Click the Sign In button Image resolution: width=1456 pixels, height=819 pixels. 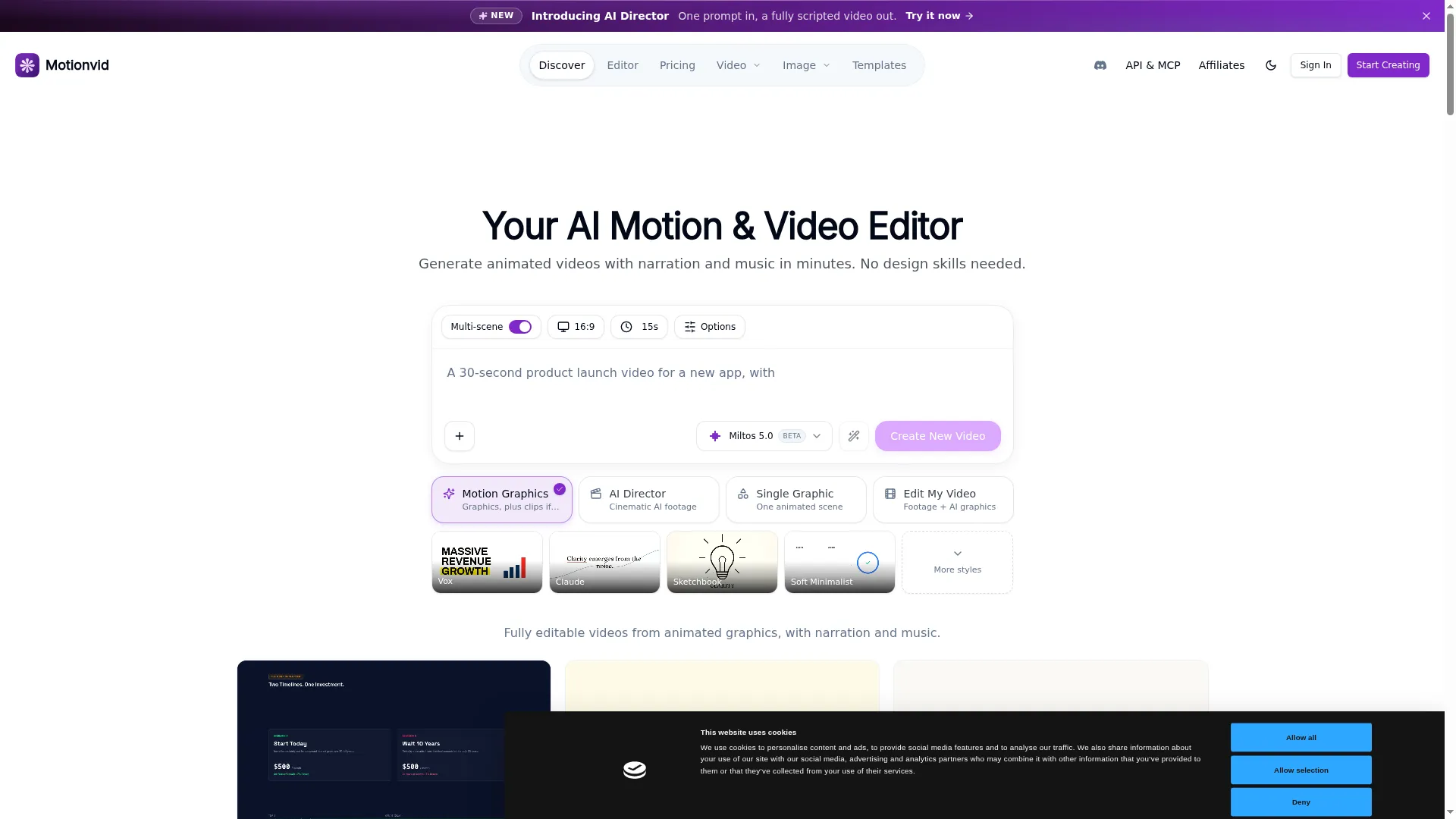1316,65
